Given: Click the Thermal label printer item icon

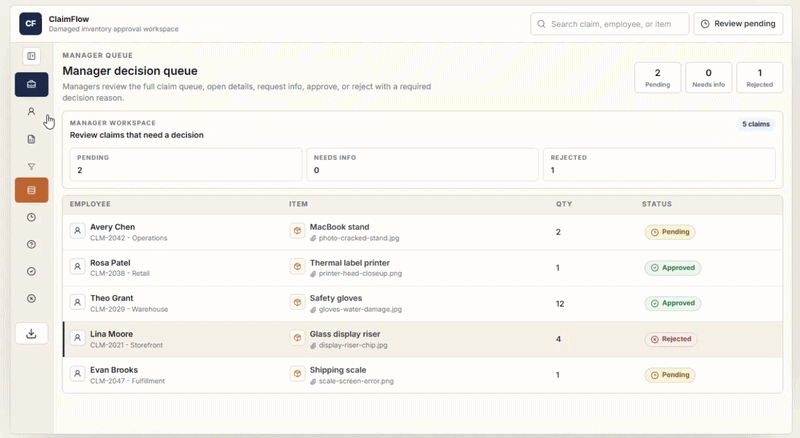Looking at the screenshot, I should pyautogui.click(x=297, y=266).
